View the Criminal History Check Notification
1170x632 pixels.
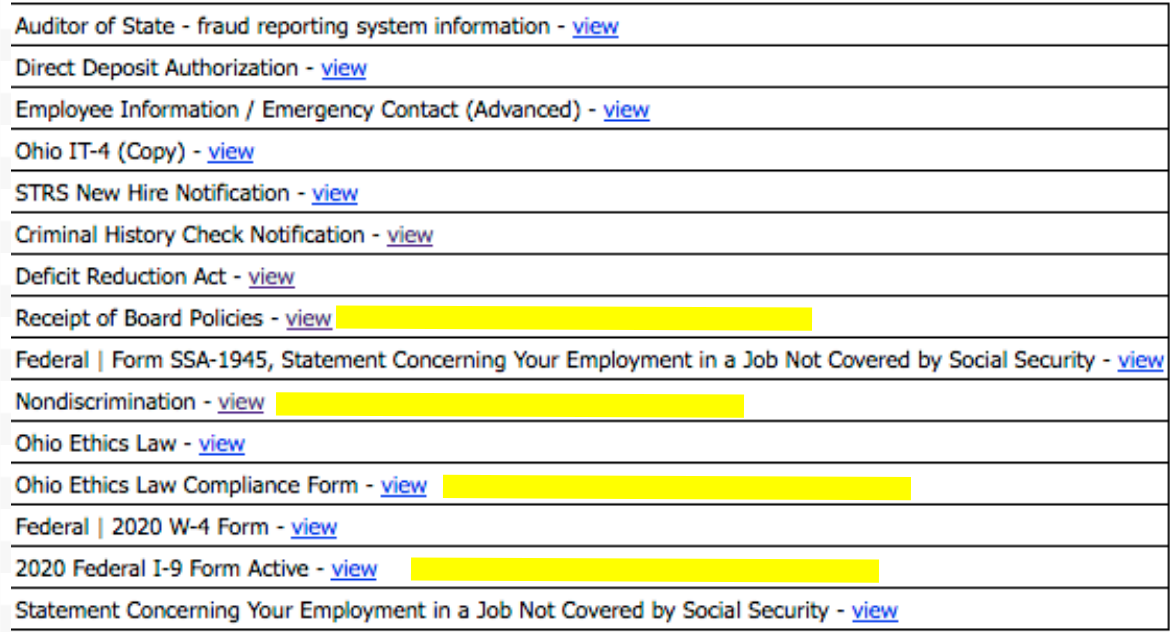point(410,236)
